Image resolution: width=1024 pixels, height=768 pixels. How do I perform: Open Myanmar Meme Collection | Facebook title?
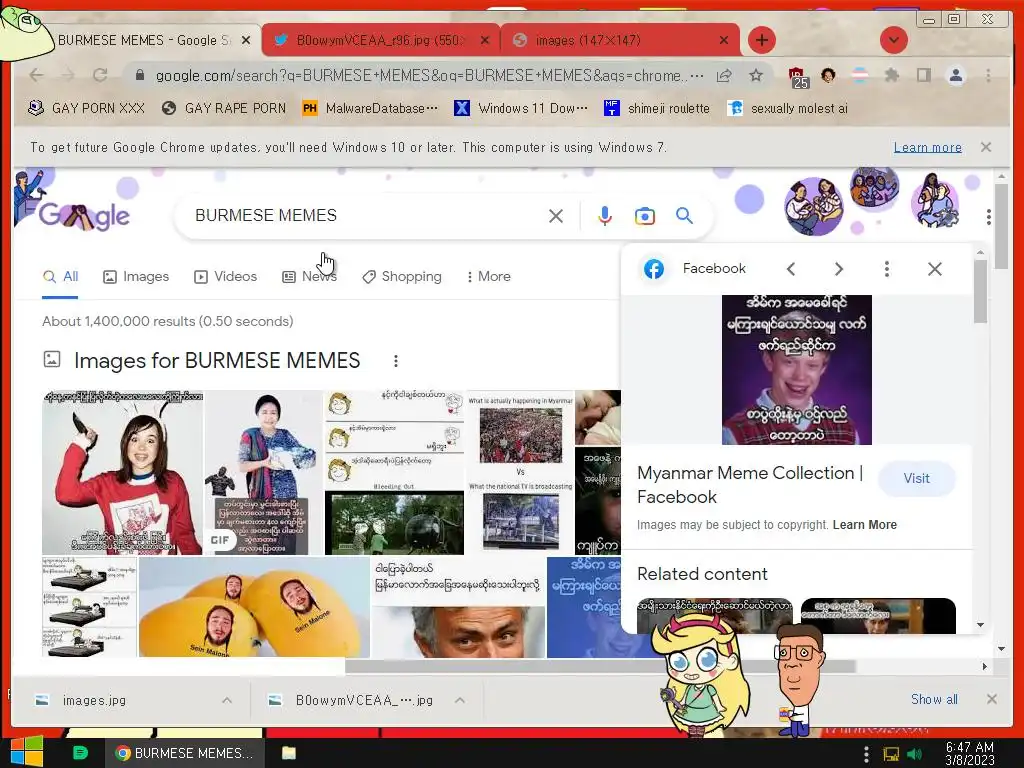point(750,485)
